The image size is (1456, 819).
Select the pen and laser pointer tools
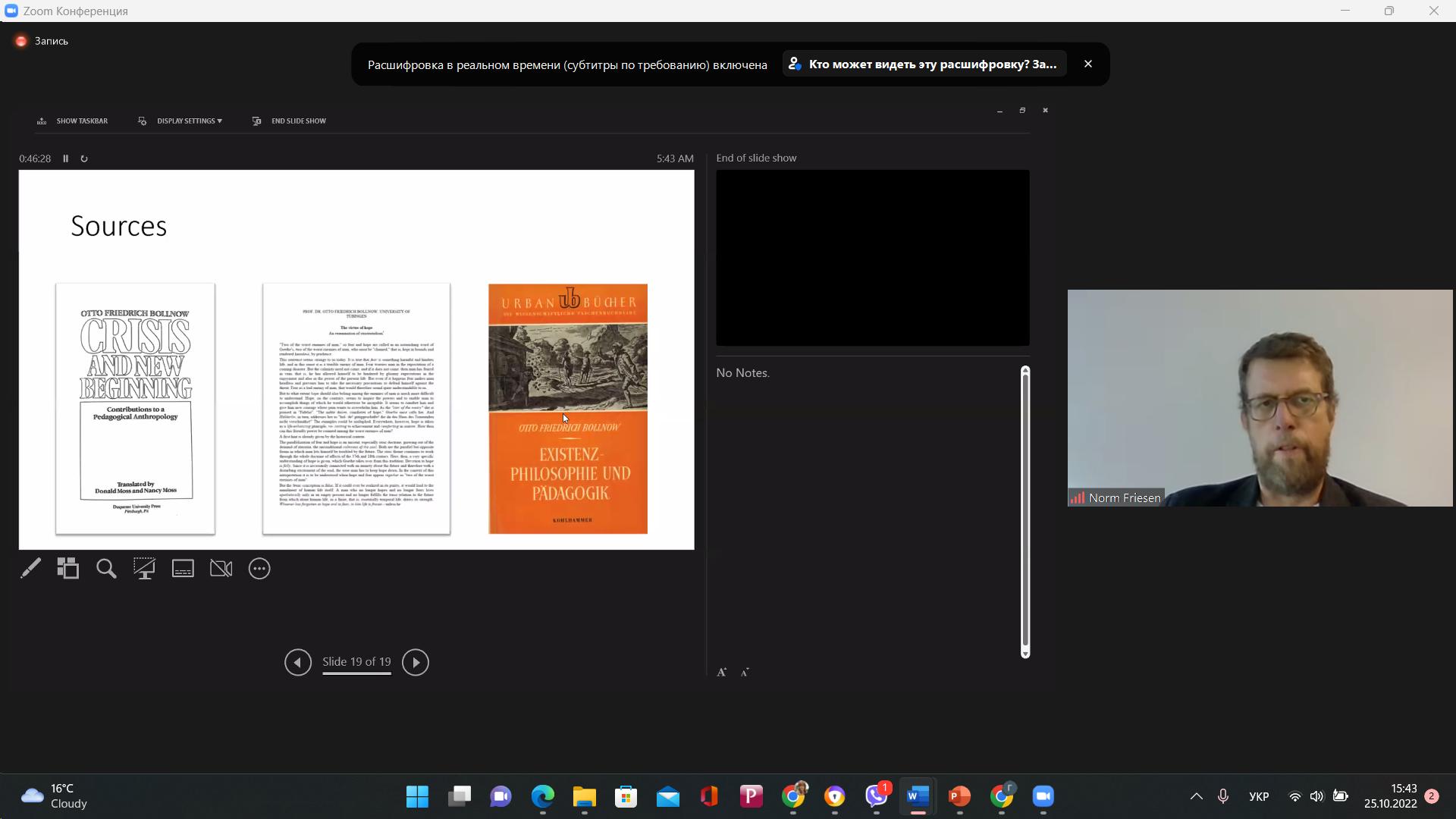point(30,569)
